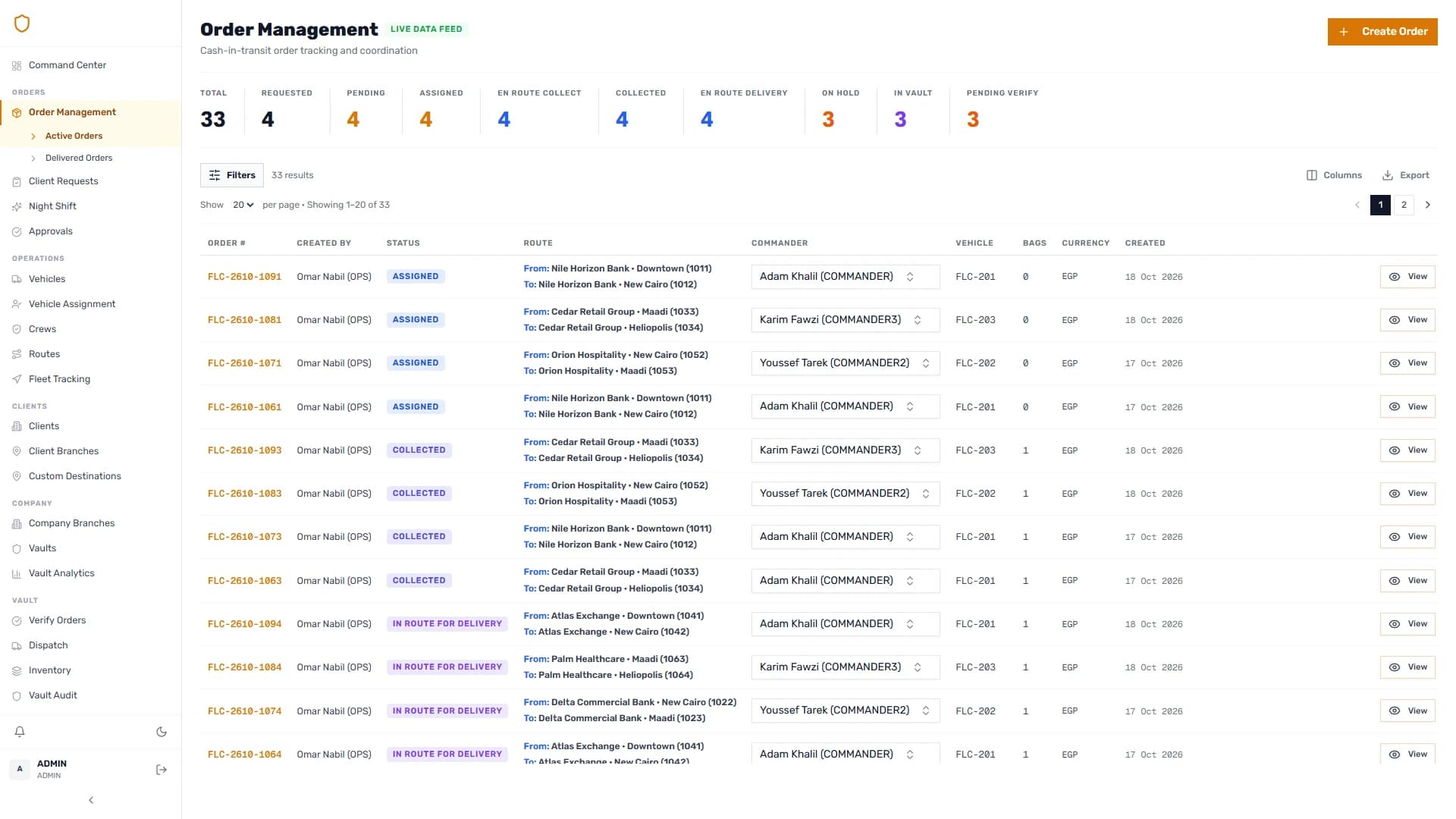Open the notifications bell

[x=20, y=732]
